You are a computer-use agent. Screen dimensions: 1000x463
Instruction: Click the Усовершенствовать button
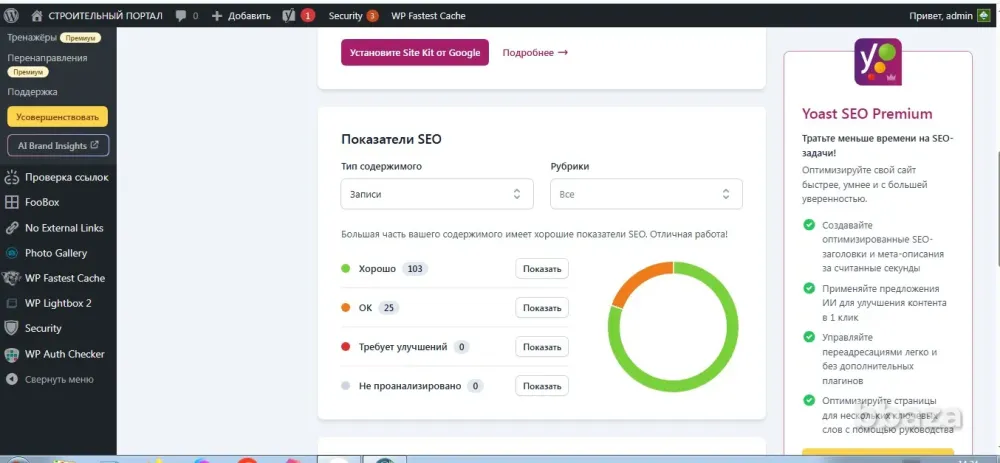click(57, 117)
